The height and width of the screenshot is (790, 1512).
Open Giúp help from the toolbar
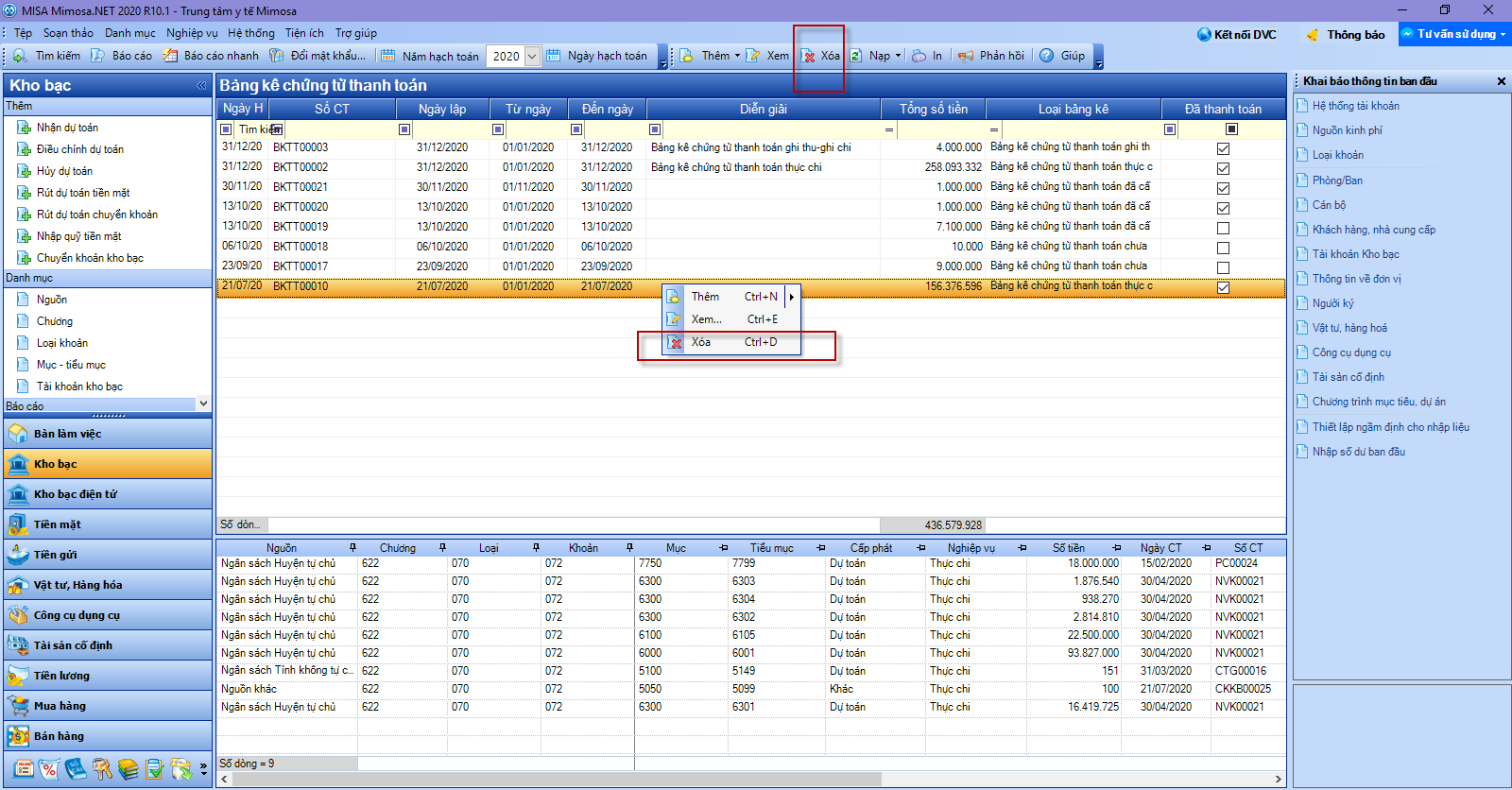(1062, 56)
